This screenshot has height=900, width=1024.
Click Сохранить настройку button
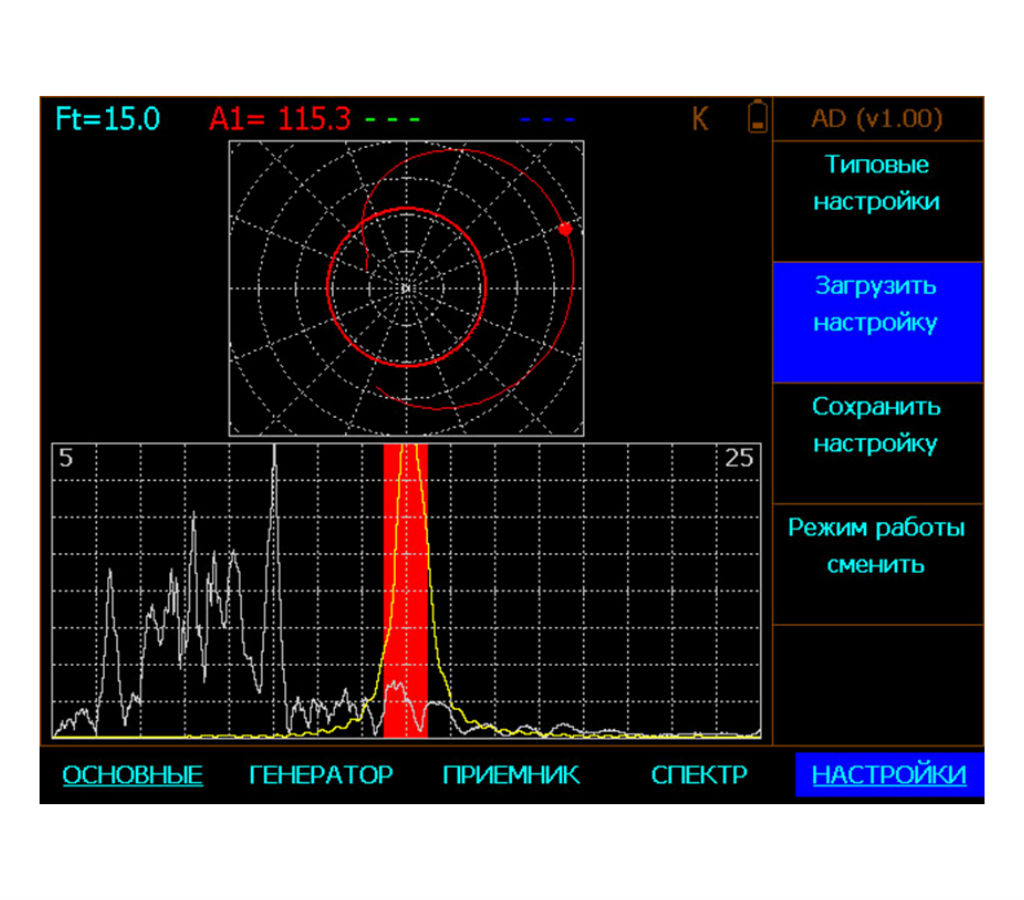coord(877,443)
